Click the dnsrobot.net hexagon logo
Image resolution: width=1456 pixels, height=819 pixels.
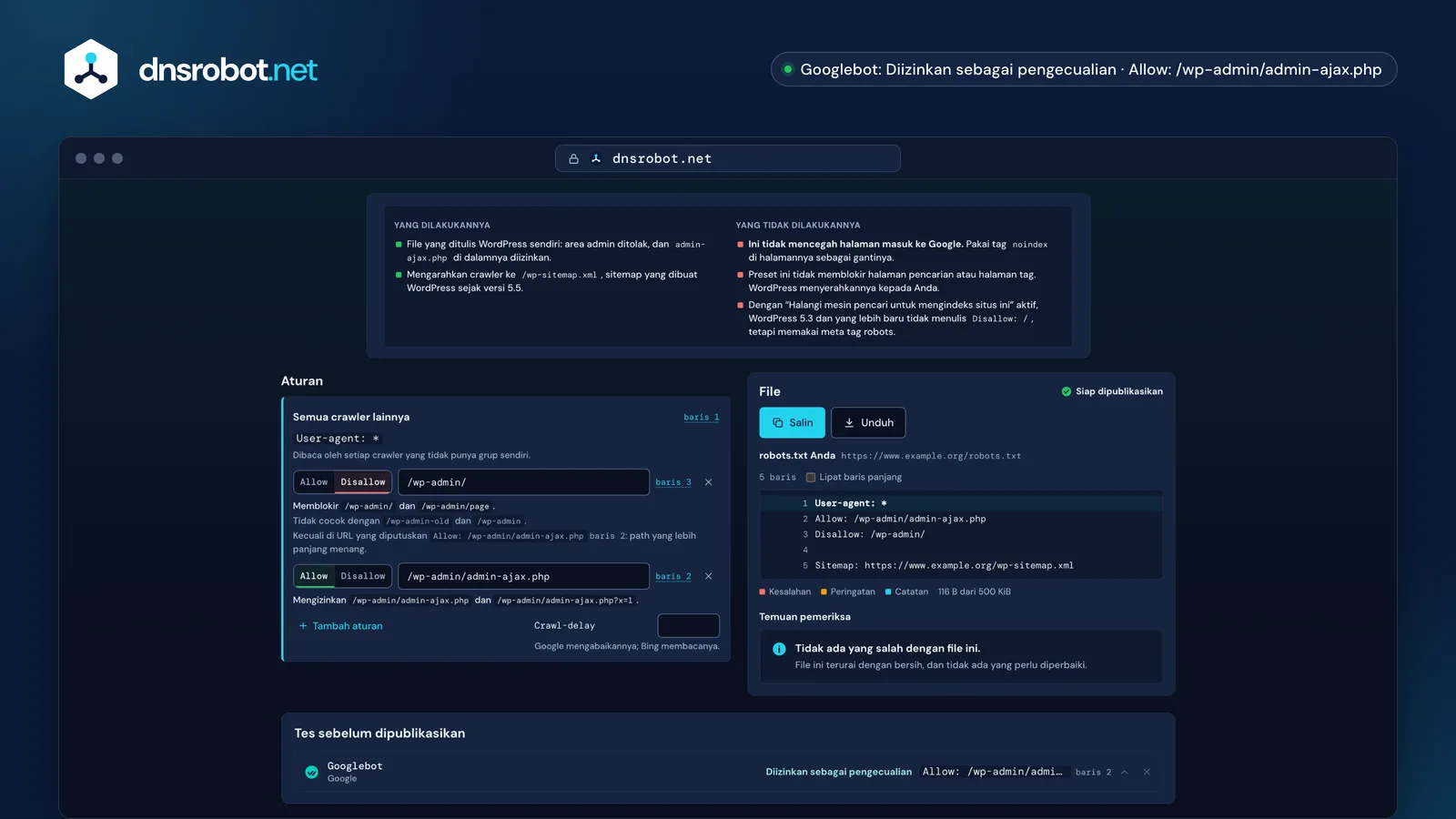pyautogui.click(x=91, y=69)
